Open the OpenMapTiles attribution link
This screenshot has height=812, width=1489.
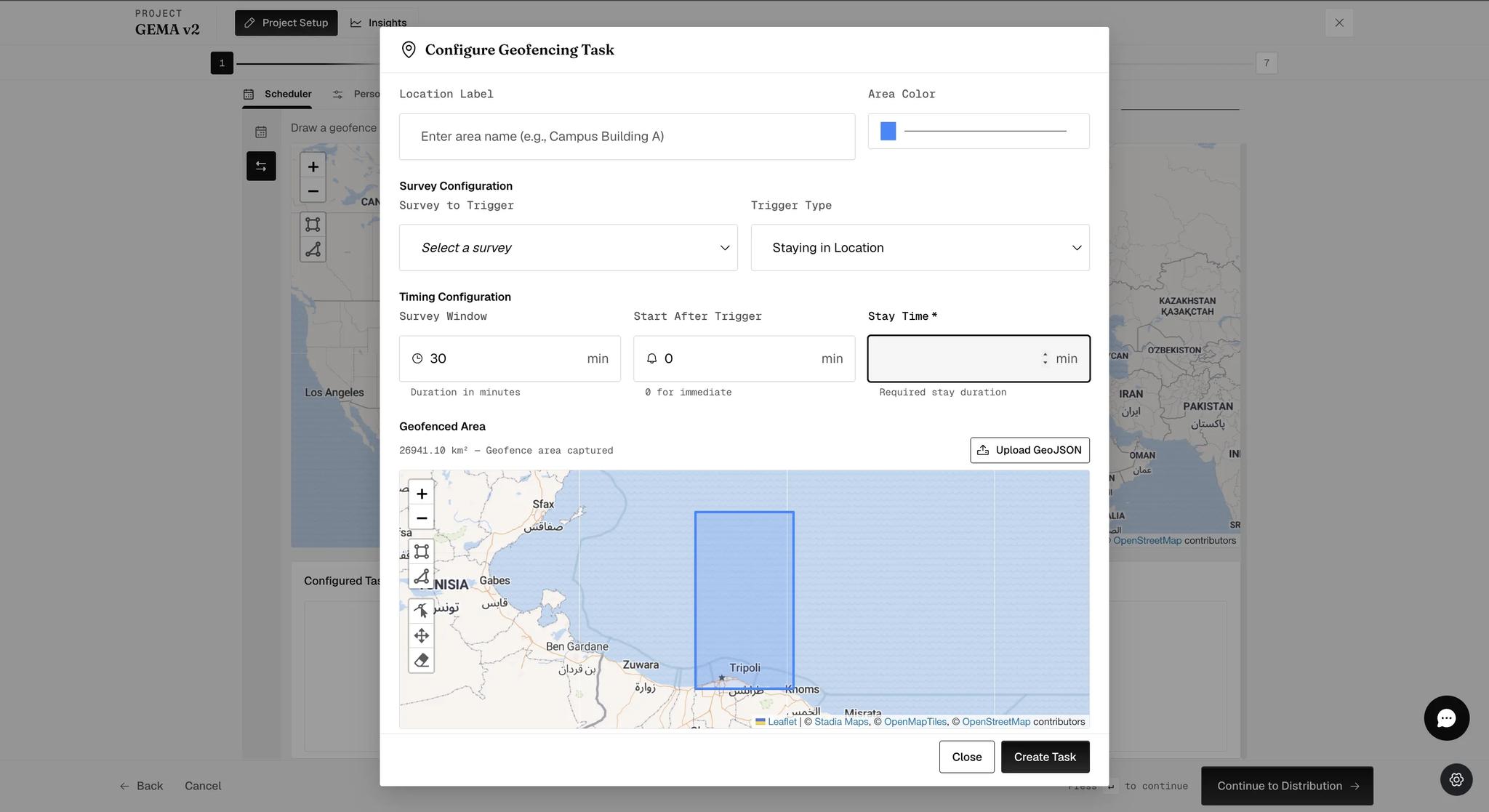click(915, 722)
